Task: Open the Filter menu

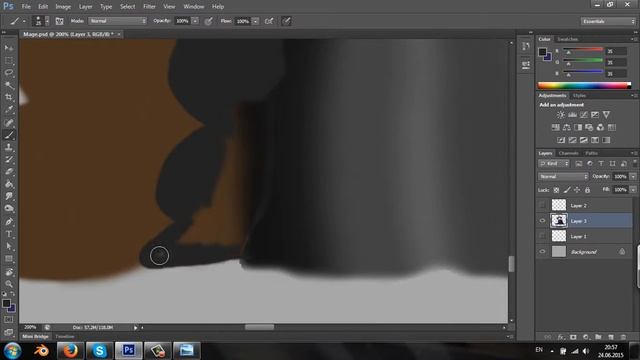Action: point(149,7)
